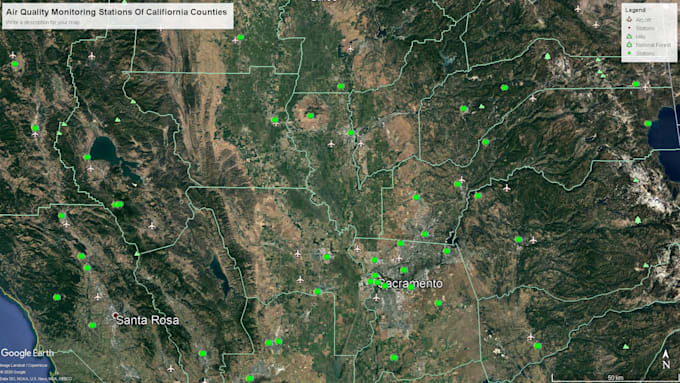
Task: Select the red Stations symbol in the legend
Action: tap(629, 28)
